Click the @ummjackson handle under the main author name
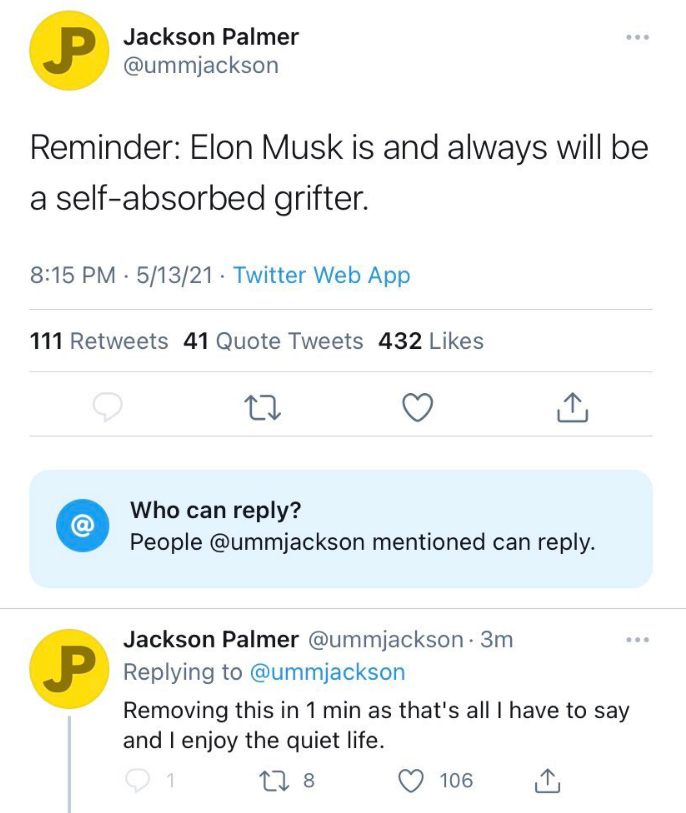Screen dimensions: 686x813 (x=200, y=66)
